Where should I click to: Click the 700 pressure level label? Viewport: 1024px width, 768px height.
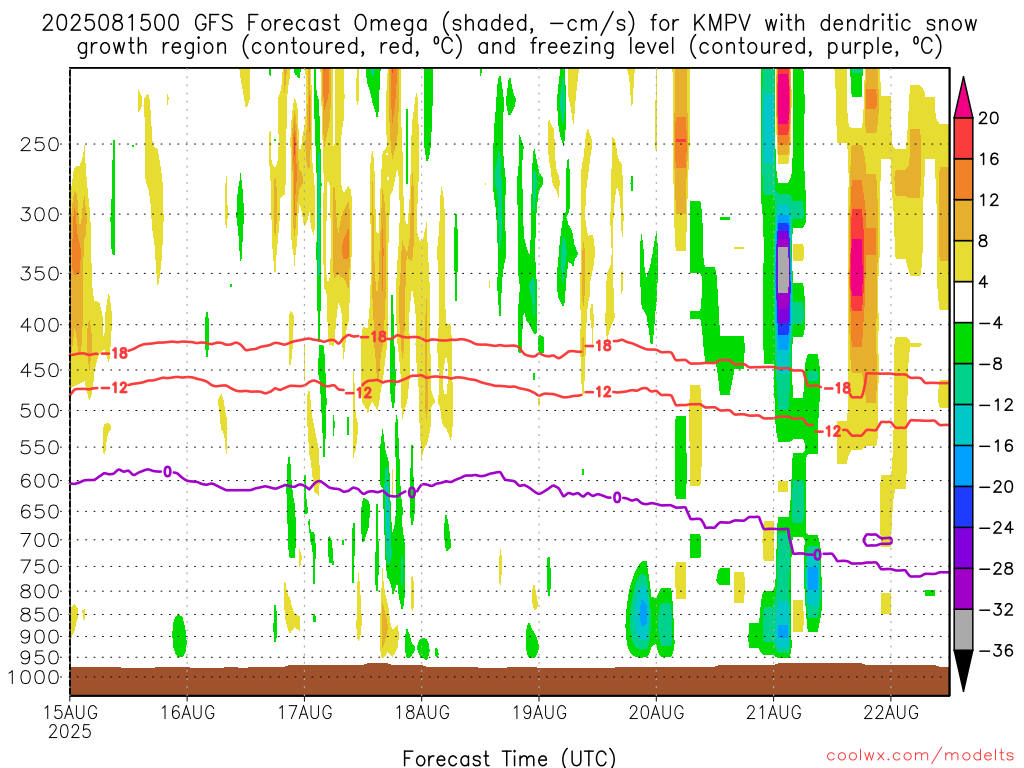tap(40, 540)
